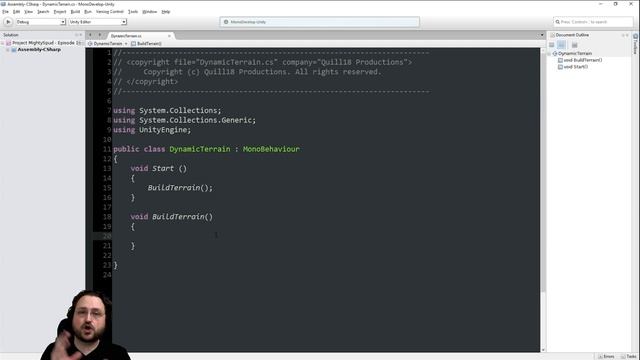
Task: Expand the Assembly-CSharp project node
Action: [8, 49]
